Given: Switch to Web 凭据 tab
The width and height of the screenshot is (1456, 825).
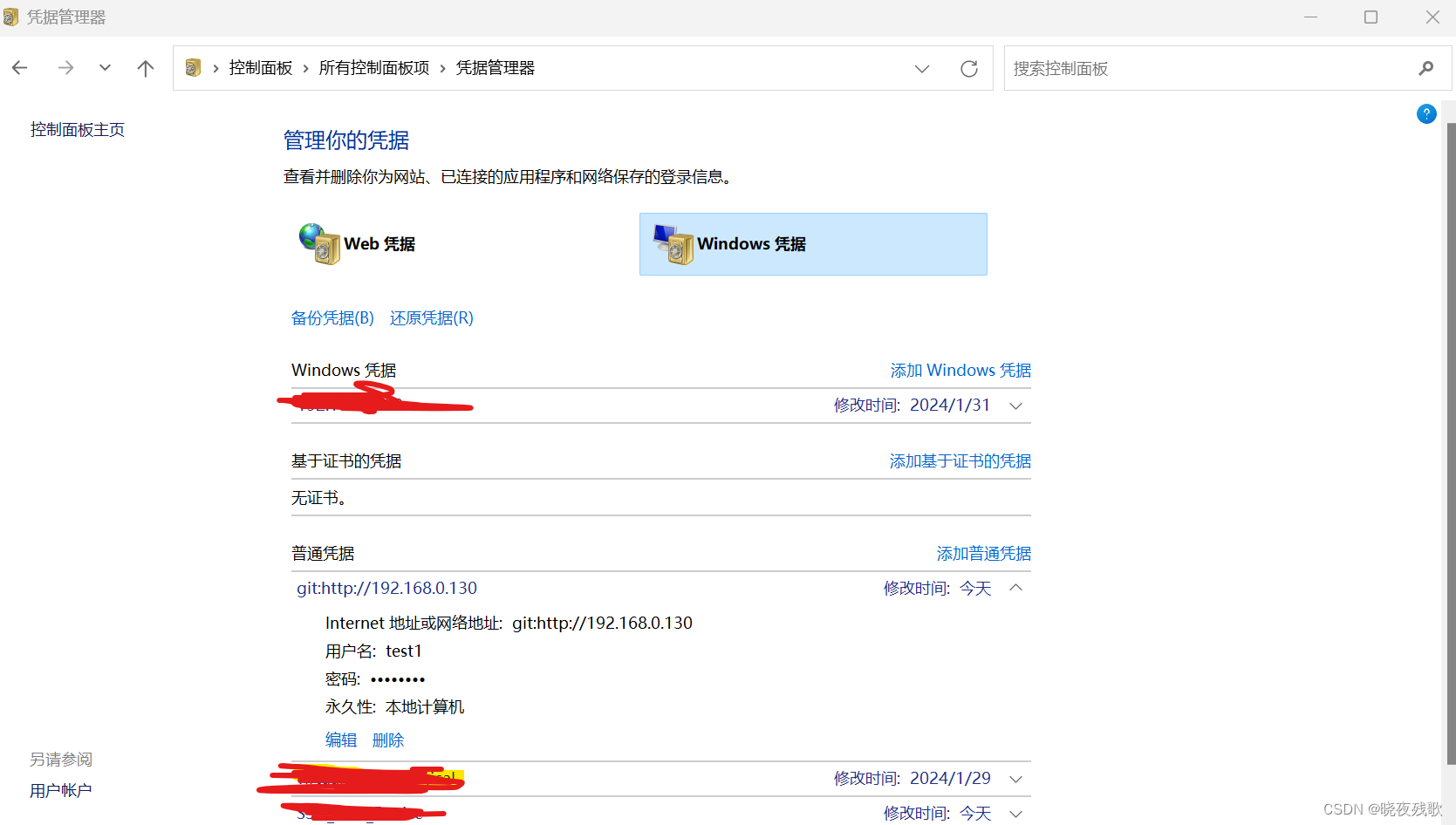Looking at the screenshot, I should [379, 244].
